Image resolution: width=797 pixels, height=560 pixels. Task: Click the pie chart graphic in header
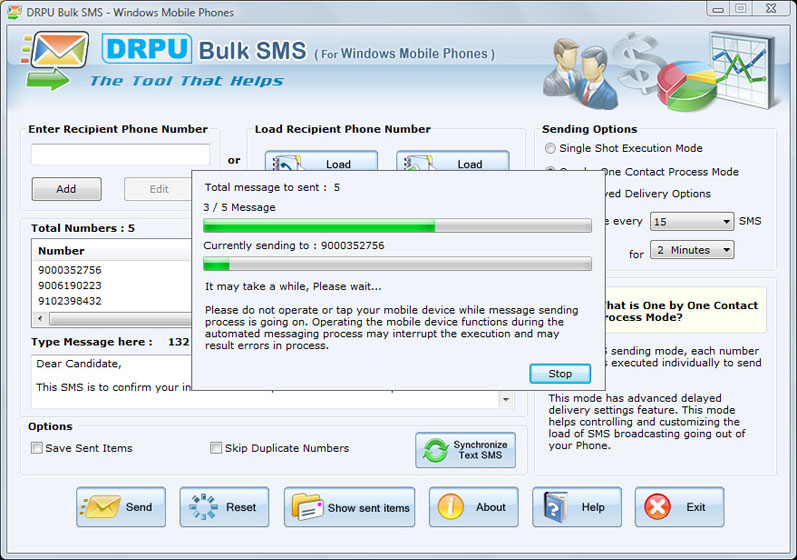pyautogui.click(x=686, y=86)
